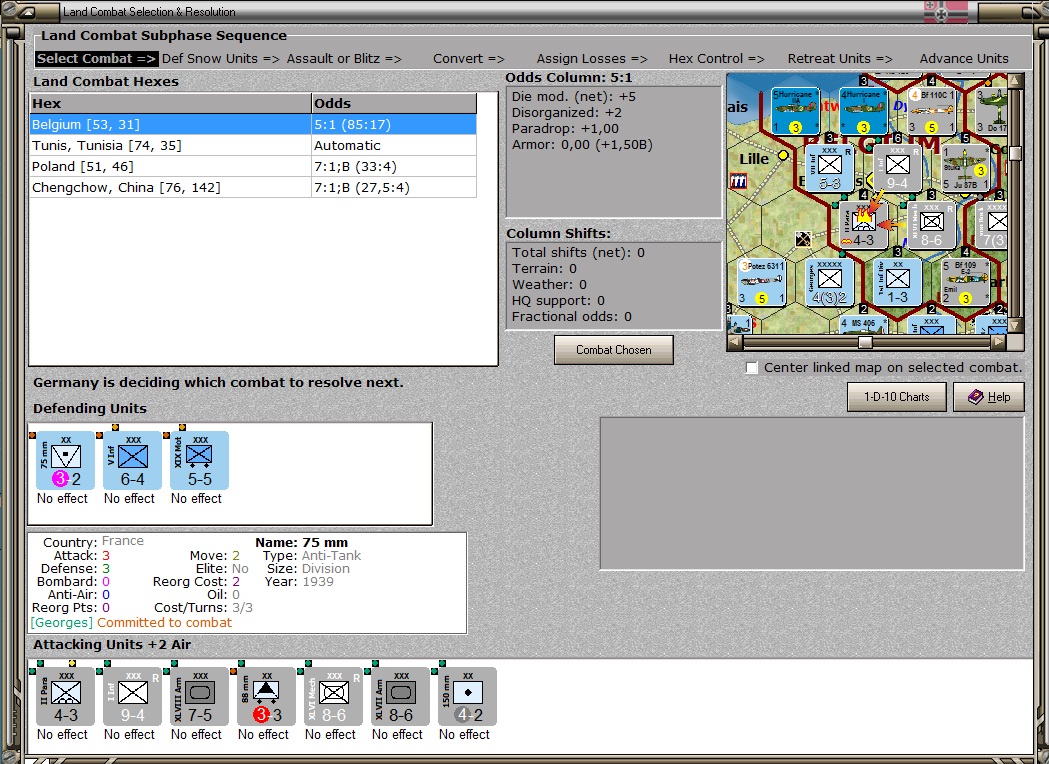Click the Potez 631 aircraft counter on map
Screen dimensions: 1049x764
(761, 282)
